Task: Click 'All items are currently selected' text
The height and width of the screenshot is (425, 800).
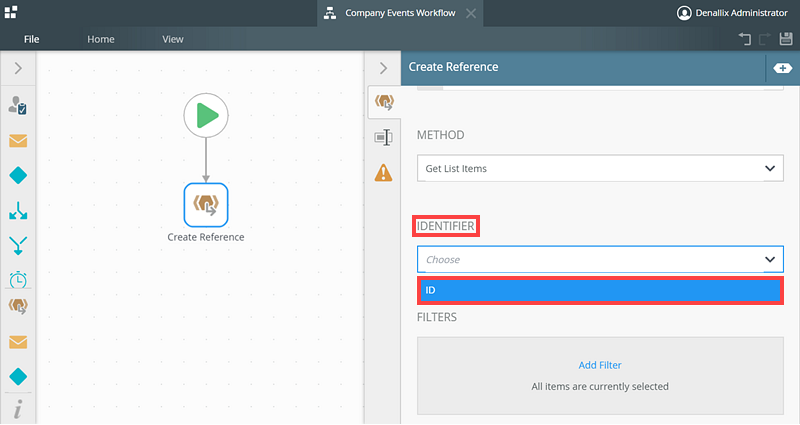Action: coord(600,387)
